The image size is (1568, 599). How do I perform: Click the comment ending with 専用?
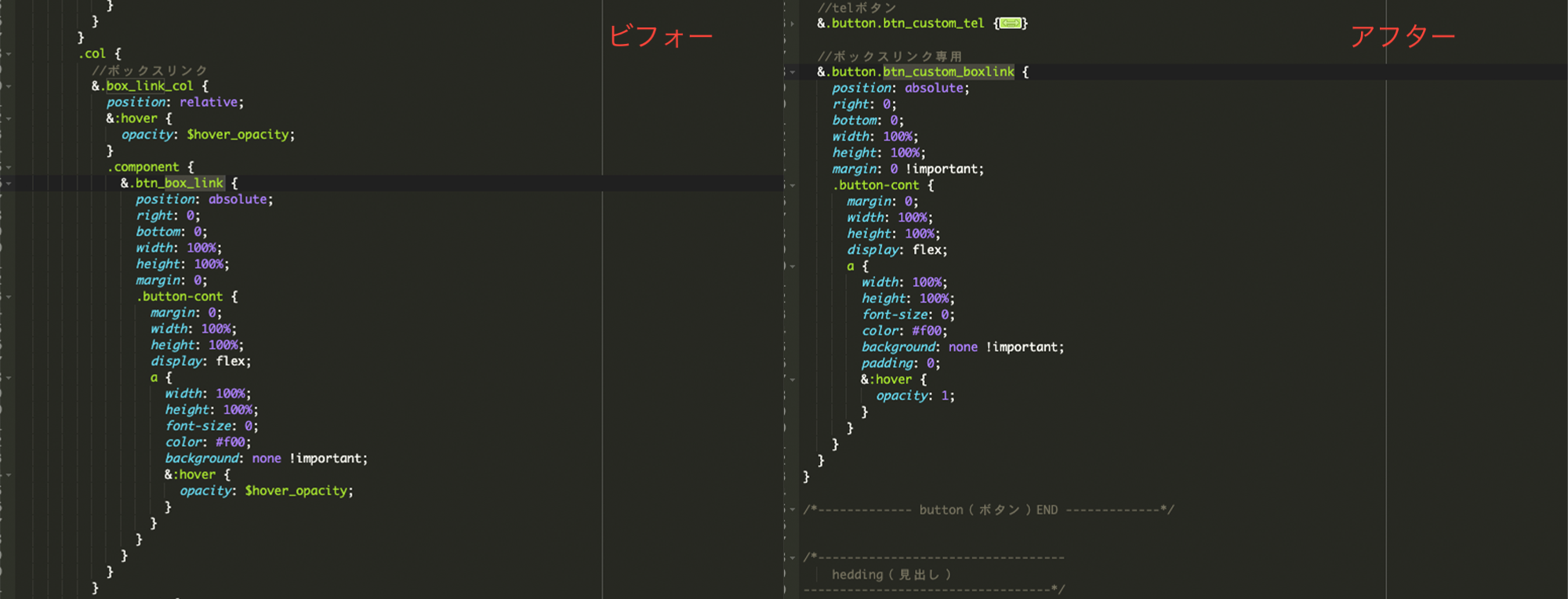tap(889, 56)
